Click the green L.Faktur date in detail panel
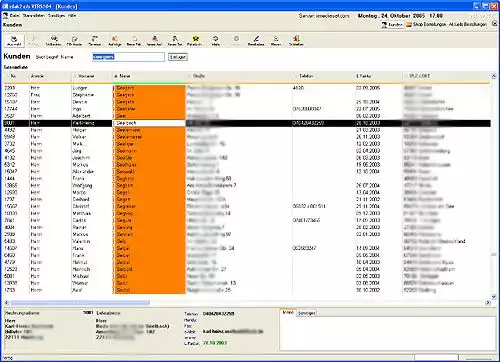This screenshot has height=362, width=500. coord(215,343)
